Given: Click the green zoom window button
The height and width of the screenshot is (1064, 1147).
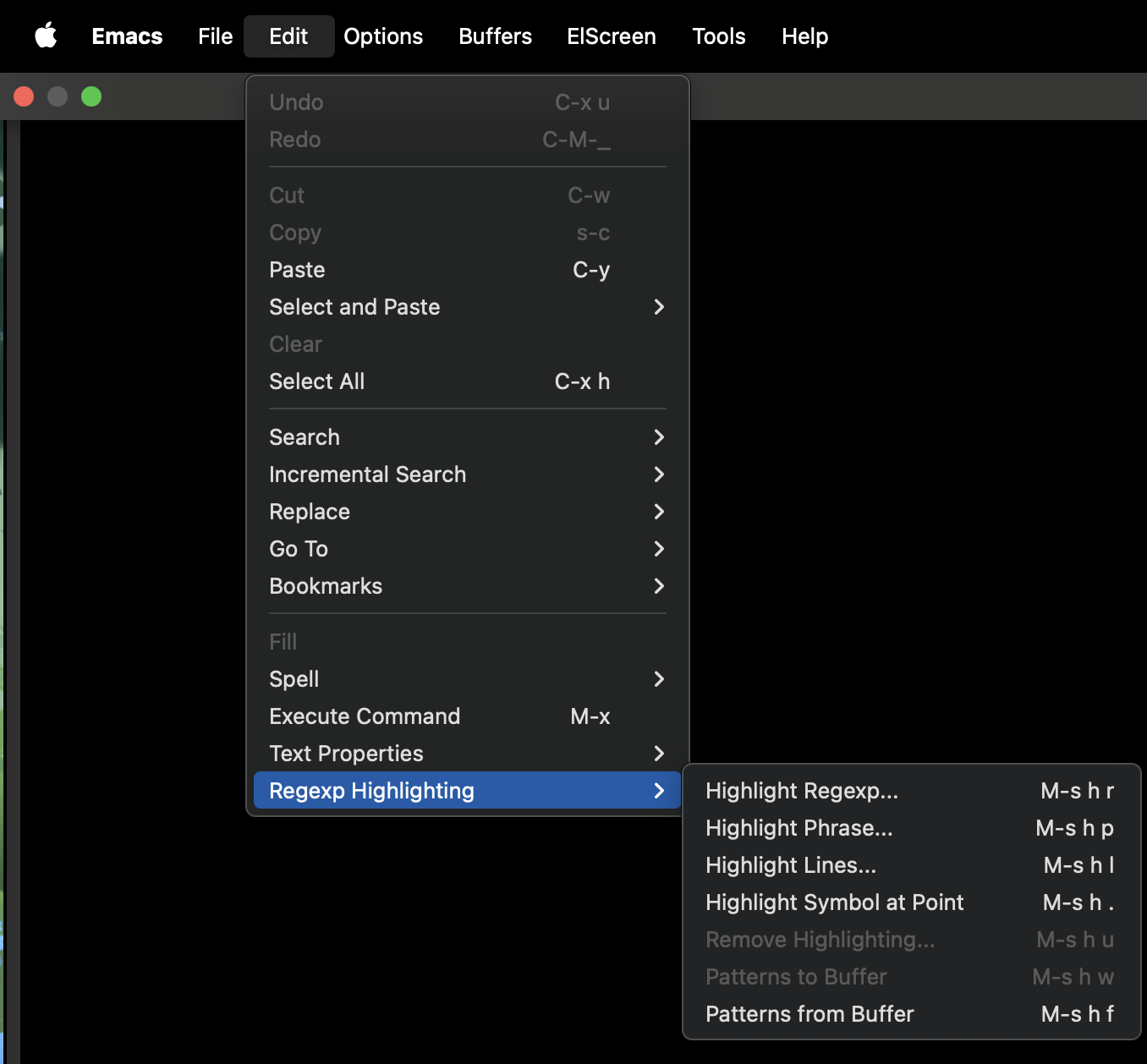Looking at the screenshot, I should point(91,96).
